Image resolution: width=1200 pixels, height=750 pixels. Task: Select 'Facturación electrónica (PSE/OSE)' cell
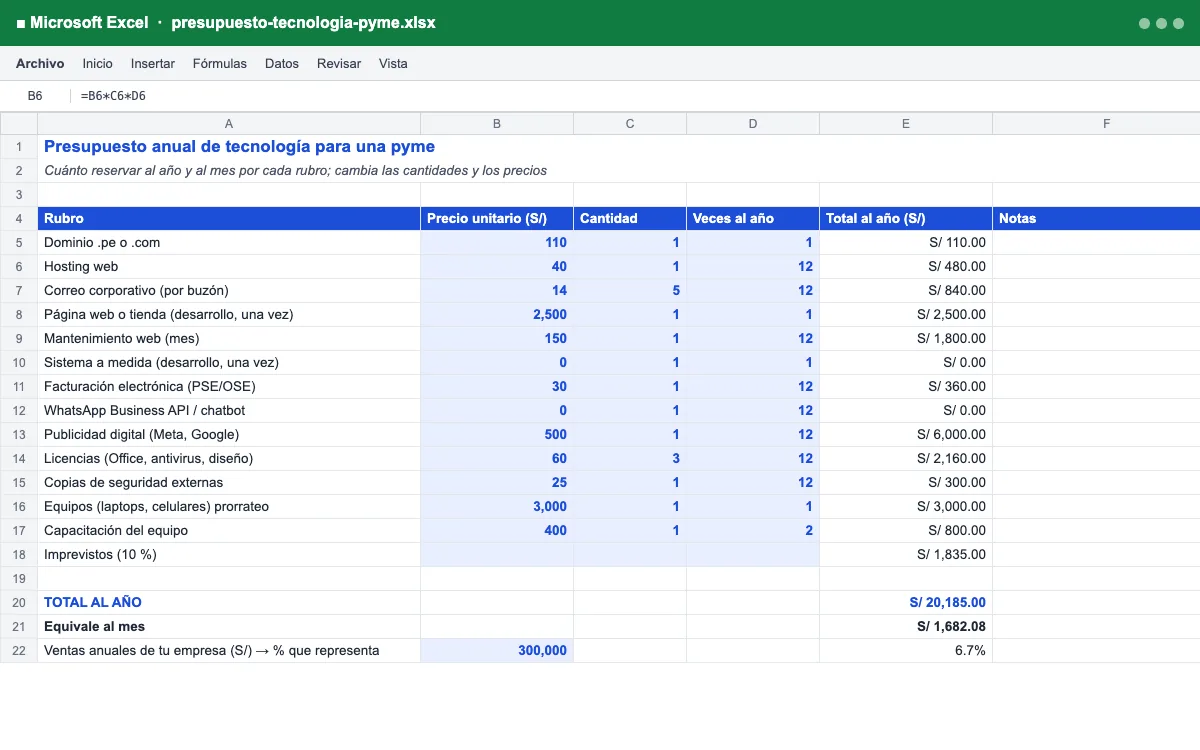[229, 386]
